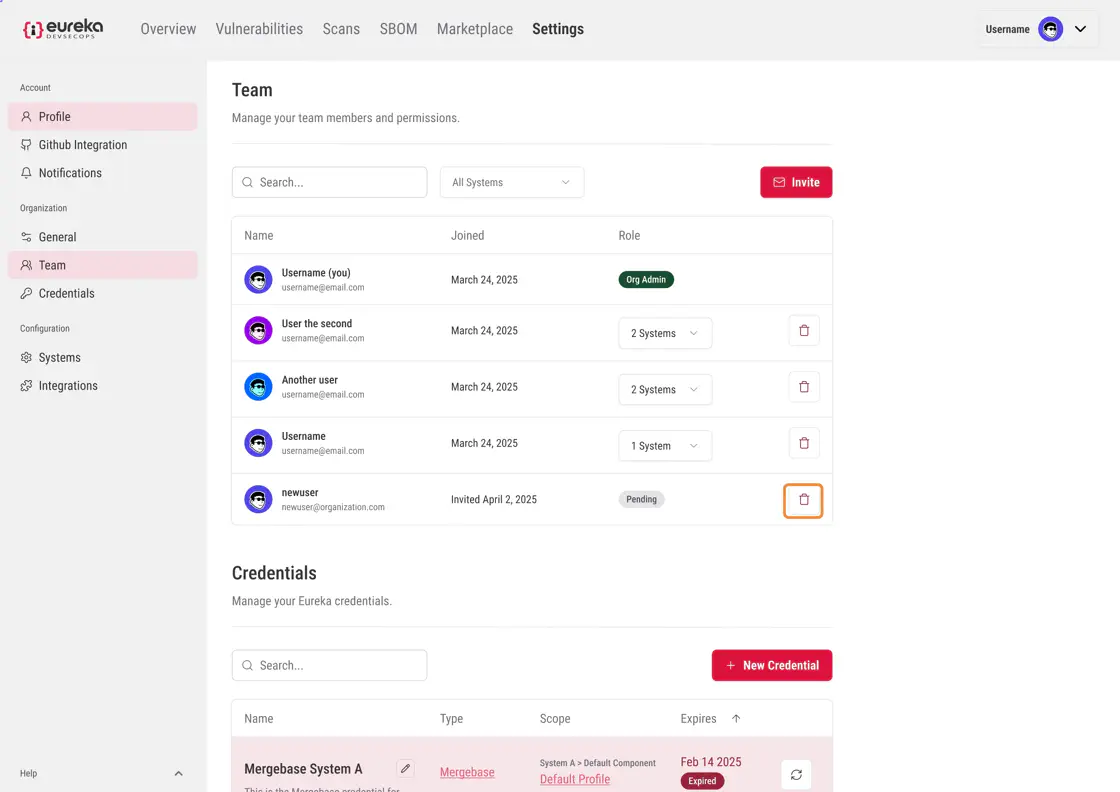The width and height of the screenshot is (1120, 792).
Task: Open the 1 System role dropdown
Action: point(665,446)
